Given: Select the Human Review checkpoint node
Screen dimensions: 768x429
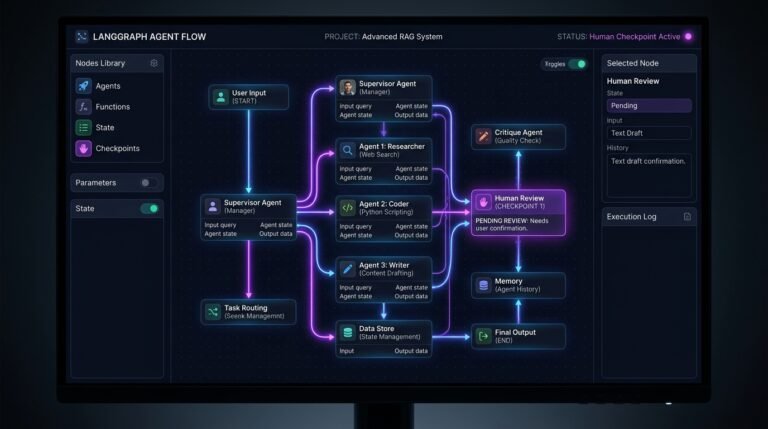Looking at the screenshot, I should (518, 213).
